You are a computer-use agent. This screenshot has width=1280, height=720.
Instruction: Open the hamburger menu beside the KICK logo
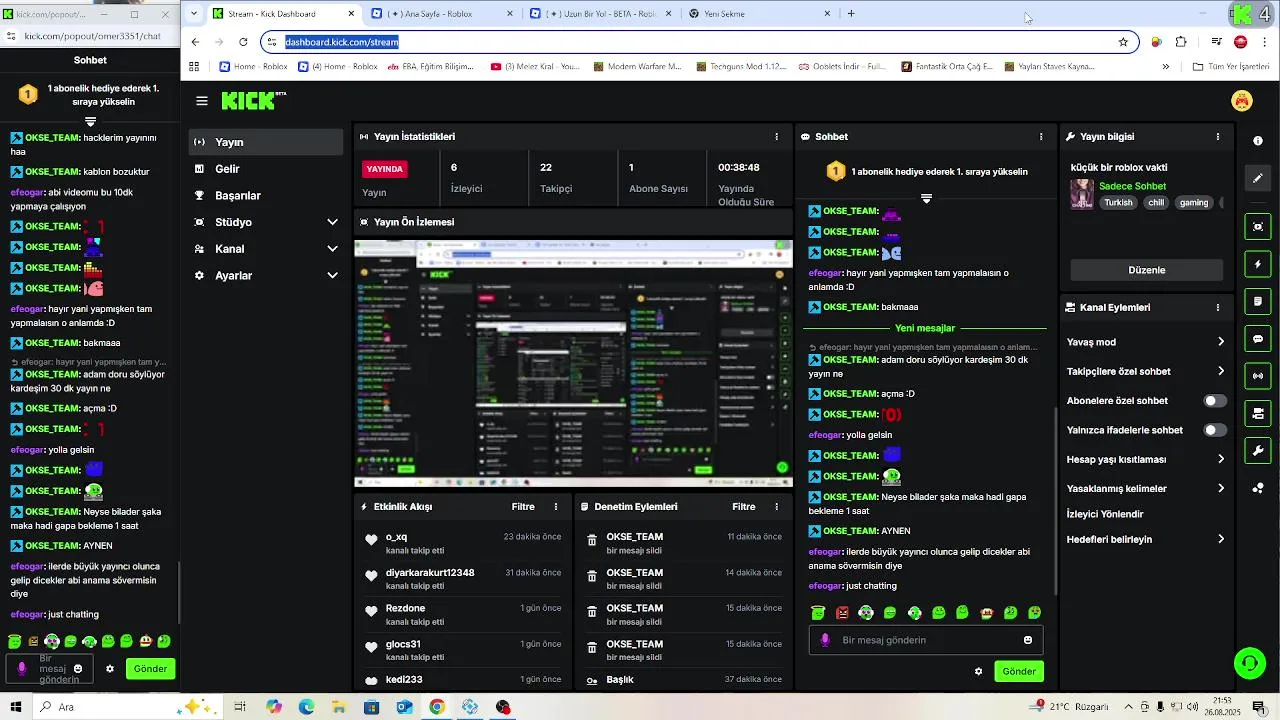(x=202, y=101)
